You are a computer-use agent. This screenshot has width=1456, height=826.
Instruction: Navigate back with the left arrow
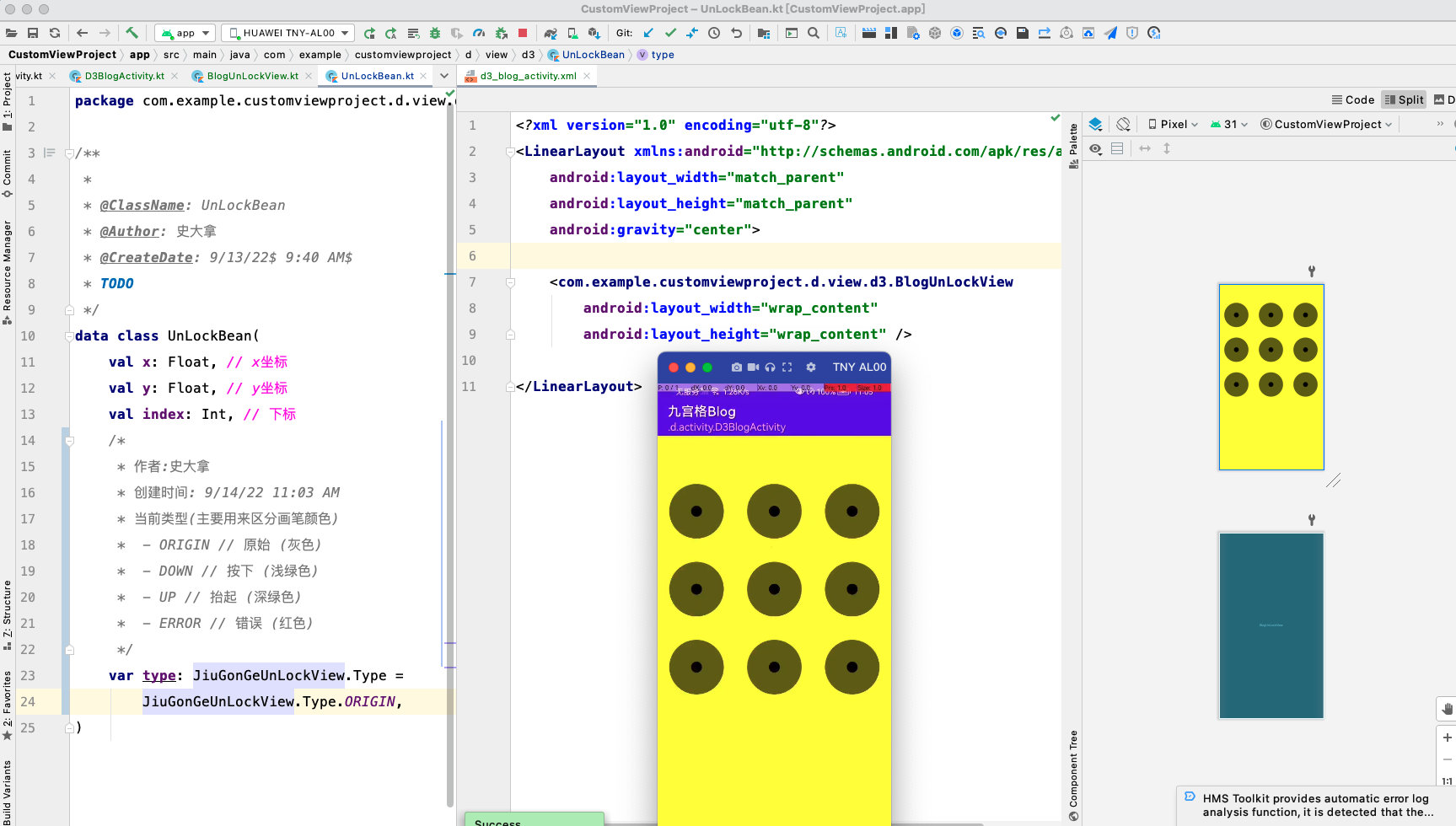point(82,33)
